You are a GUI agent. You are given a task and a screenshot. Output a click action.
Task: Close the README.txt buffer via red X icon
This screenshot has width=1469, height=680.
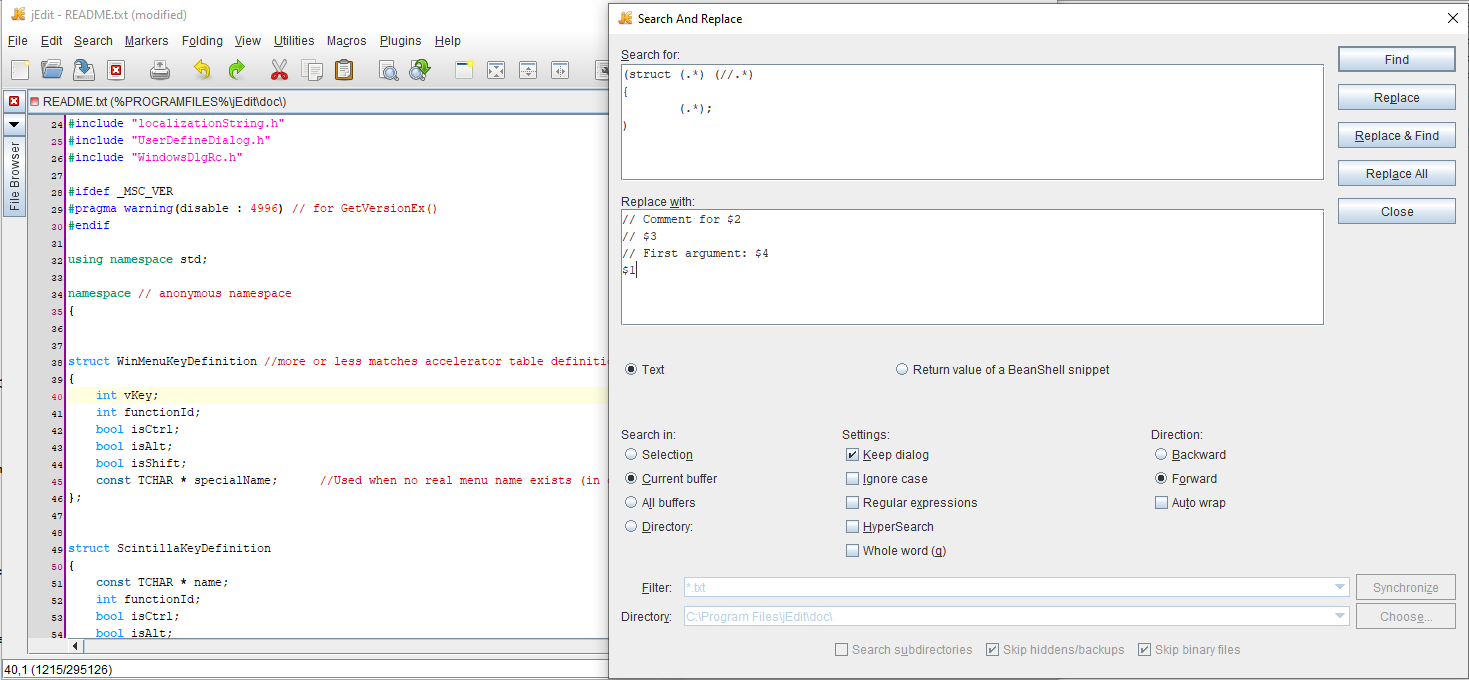click(13, 101)
